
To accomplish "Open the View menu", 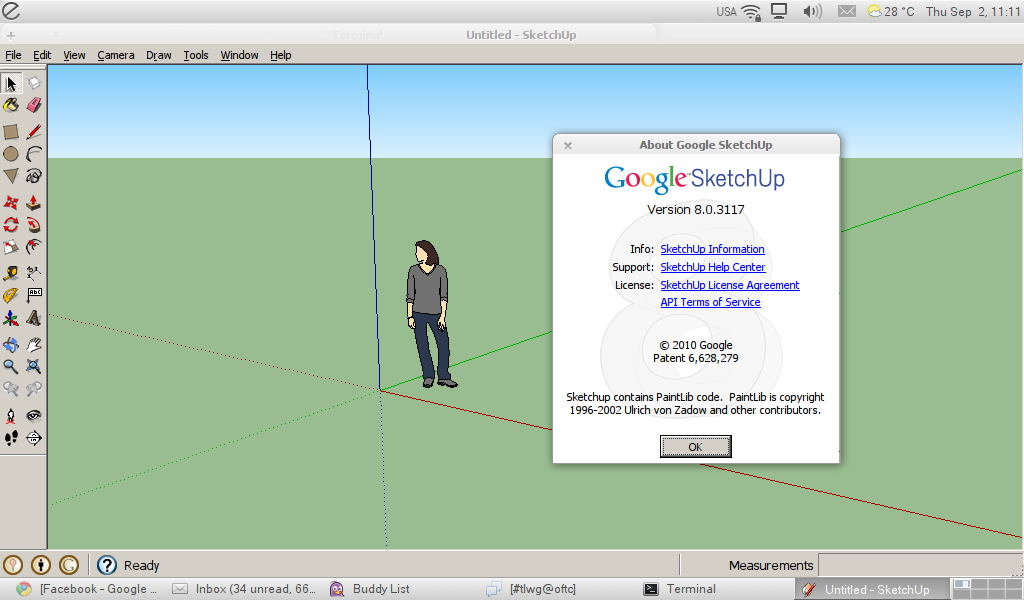I will click(74, 55).
